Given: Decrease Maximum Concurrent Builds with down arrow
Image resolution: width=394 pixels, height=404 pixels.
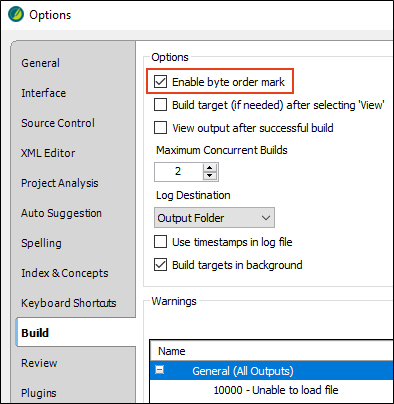Looking at the screenshot, I should tap(210, 176).
